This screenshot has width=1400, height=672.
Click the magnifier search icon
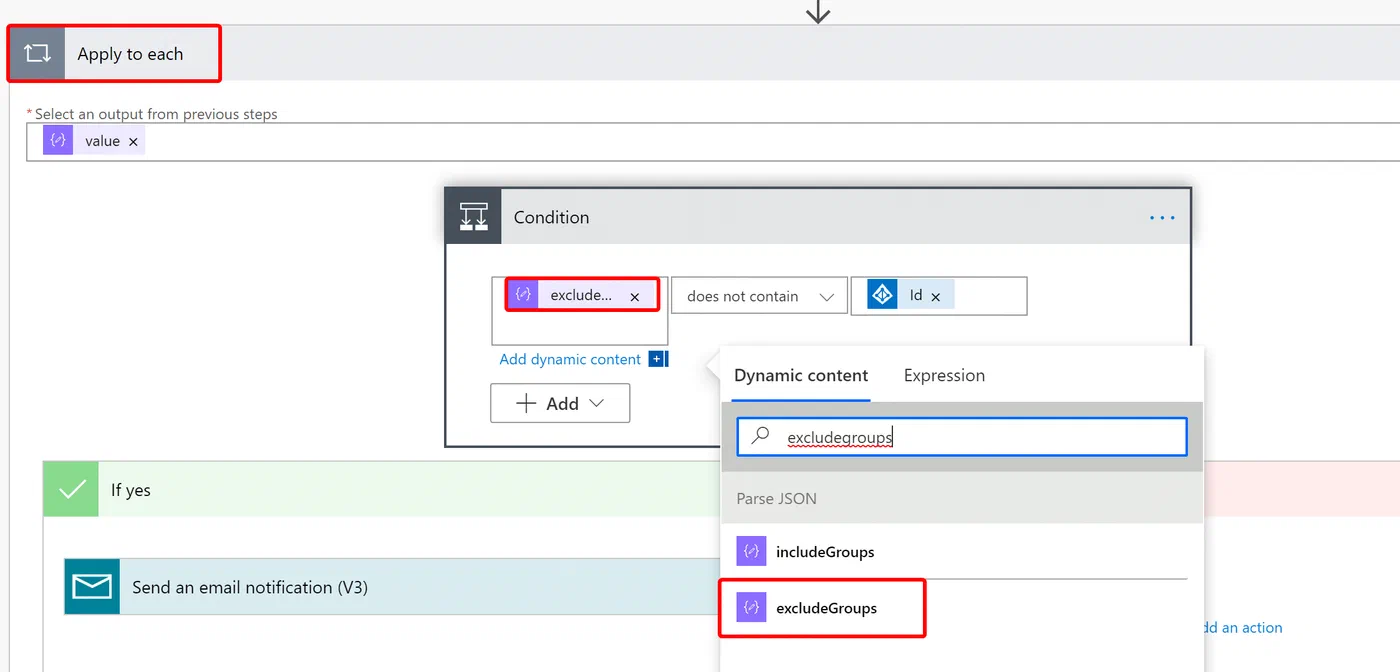(761, 436)
